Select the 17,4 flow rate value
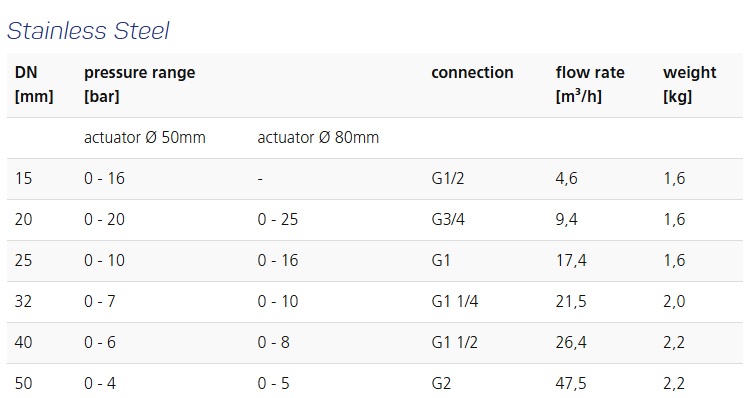Viewport: 748px width, 398px height. point(571,261)
